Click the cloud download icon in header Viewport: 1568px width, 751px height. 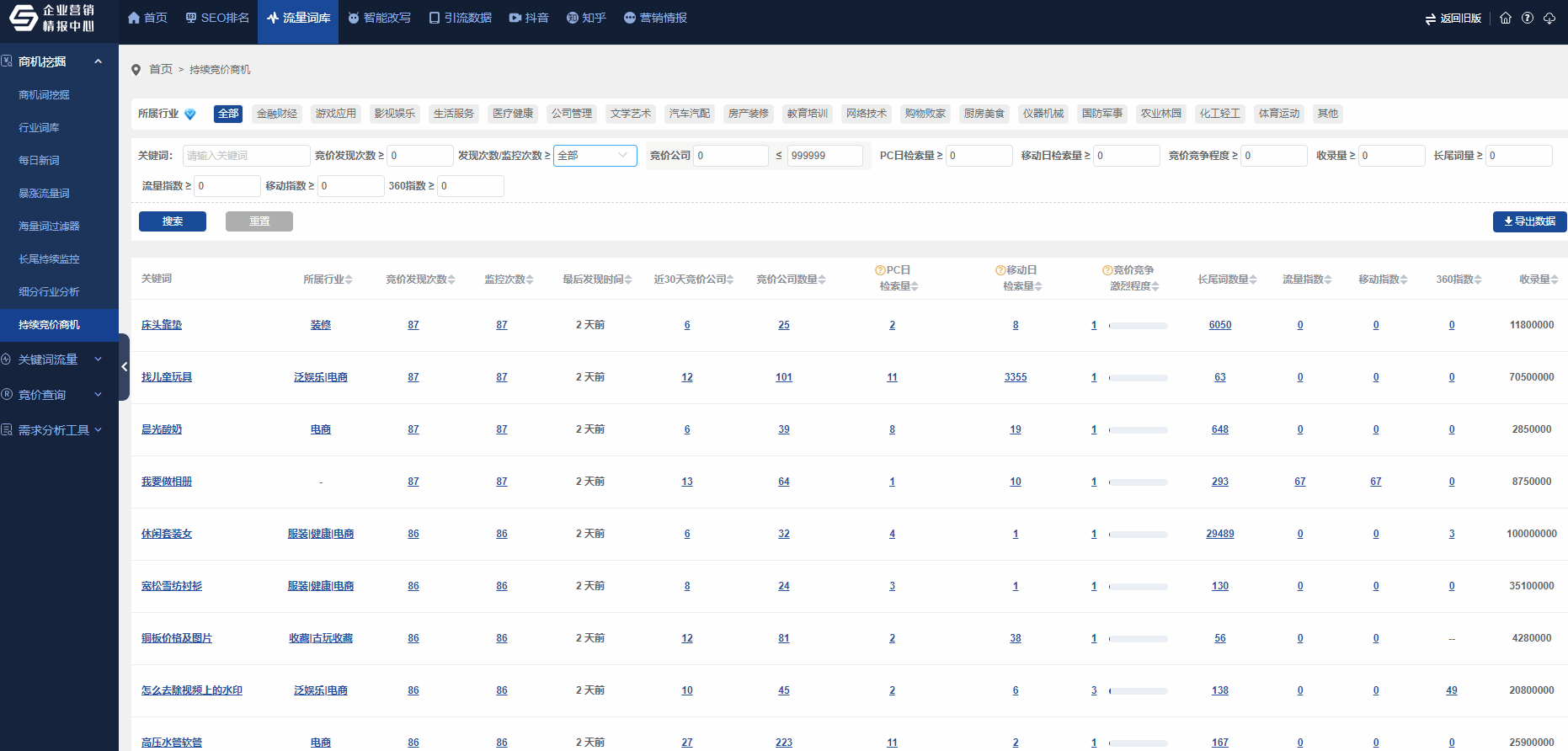tap(1549, 18)
